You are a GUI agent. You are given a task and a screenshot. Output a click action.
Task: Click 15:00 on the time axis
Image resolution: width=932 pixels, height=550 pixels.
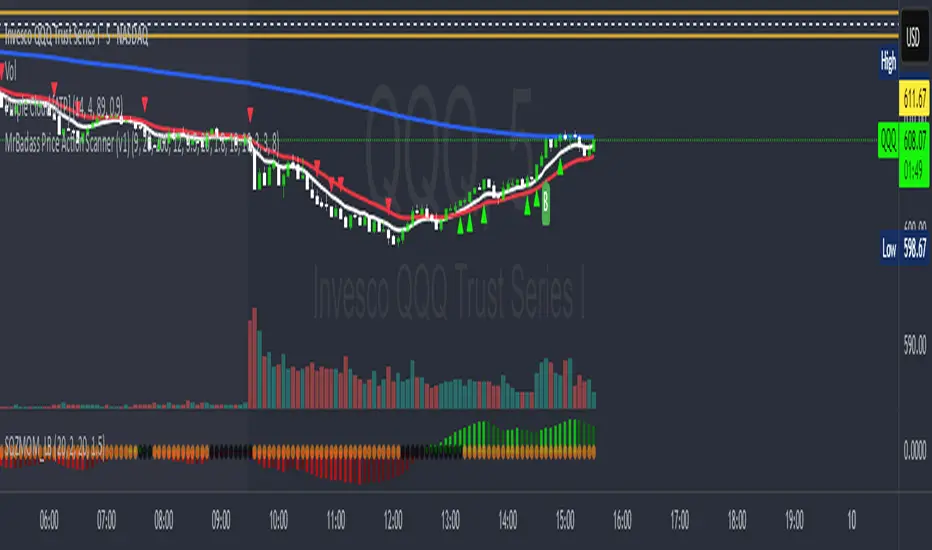click(x=565, y=520)
